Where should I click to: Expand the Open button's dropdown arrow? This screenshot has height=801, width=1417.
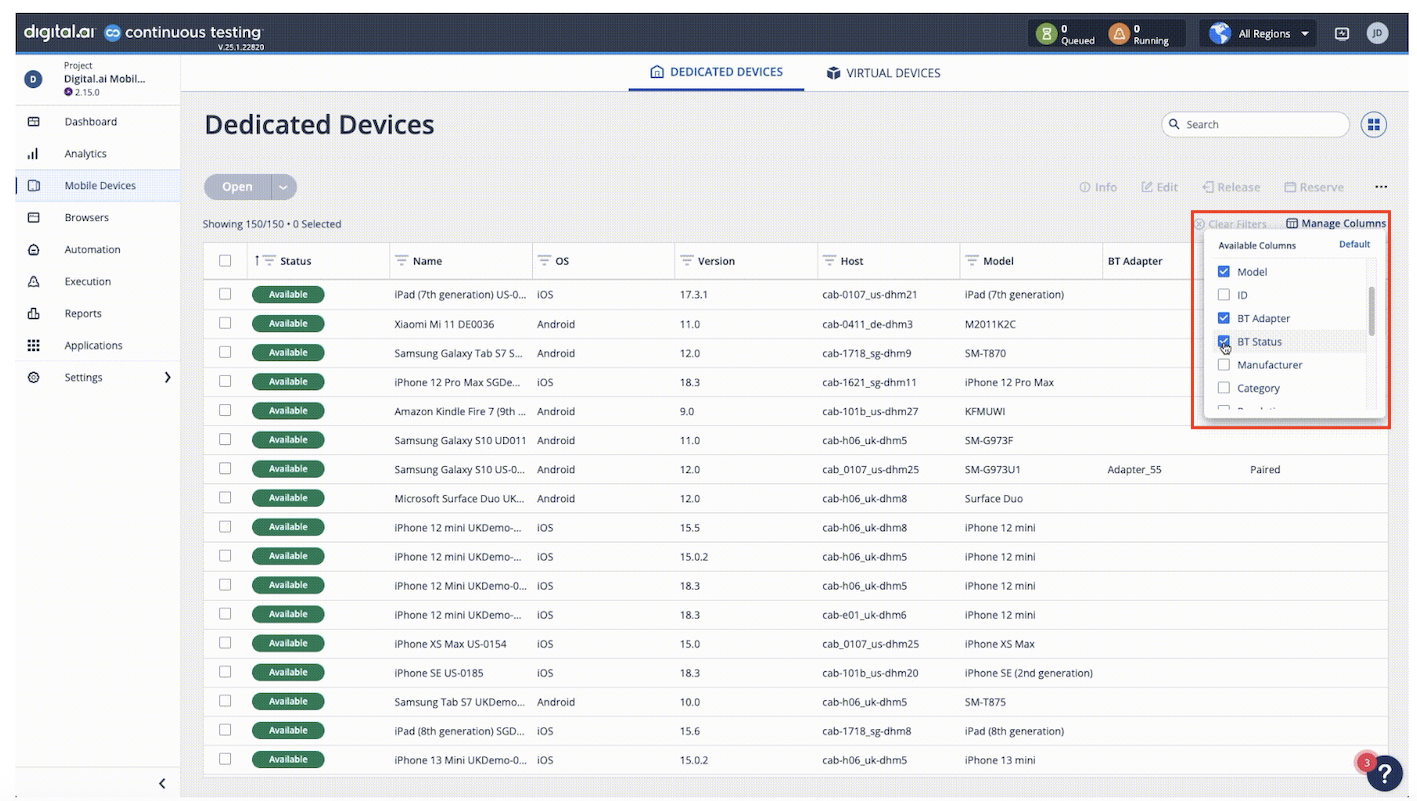283,187
